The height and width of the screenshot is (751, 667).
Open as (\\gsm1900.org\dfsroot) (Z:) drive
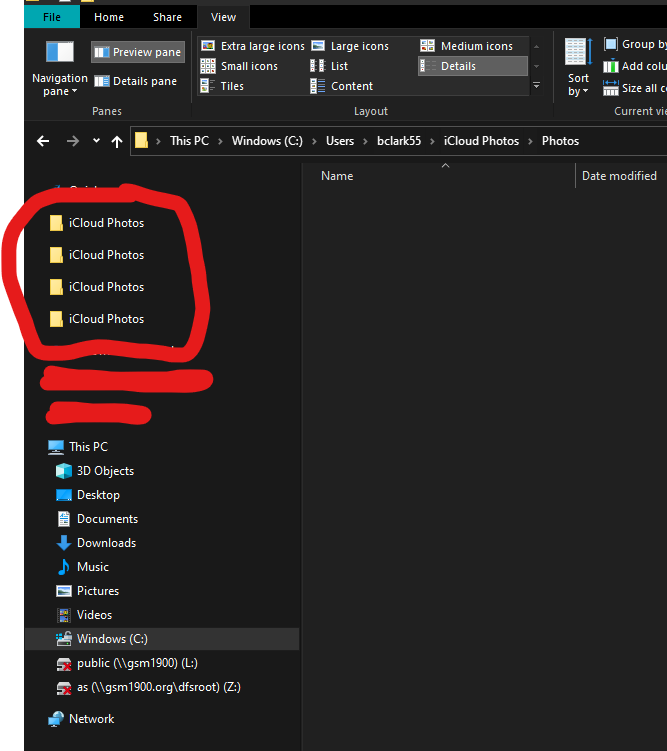[x=148, y=687]
